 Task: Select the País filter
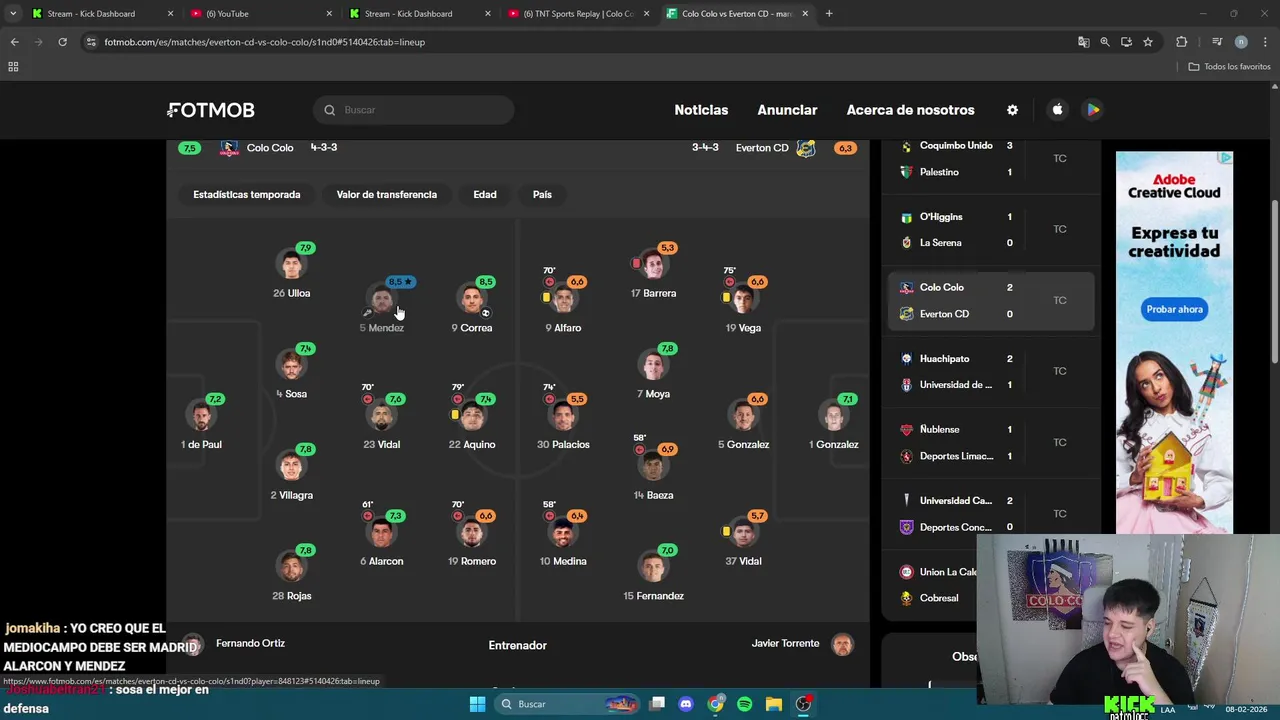pyautogui.click(x=542, y=195)
